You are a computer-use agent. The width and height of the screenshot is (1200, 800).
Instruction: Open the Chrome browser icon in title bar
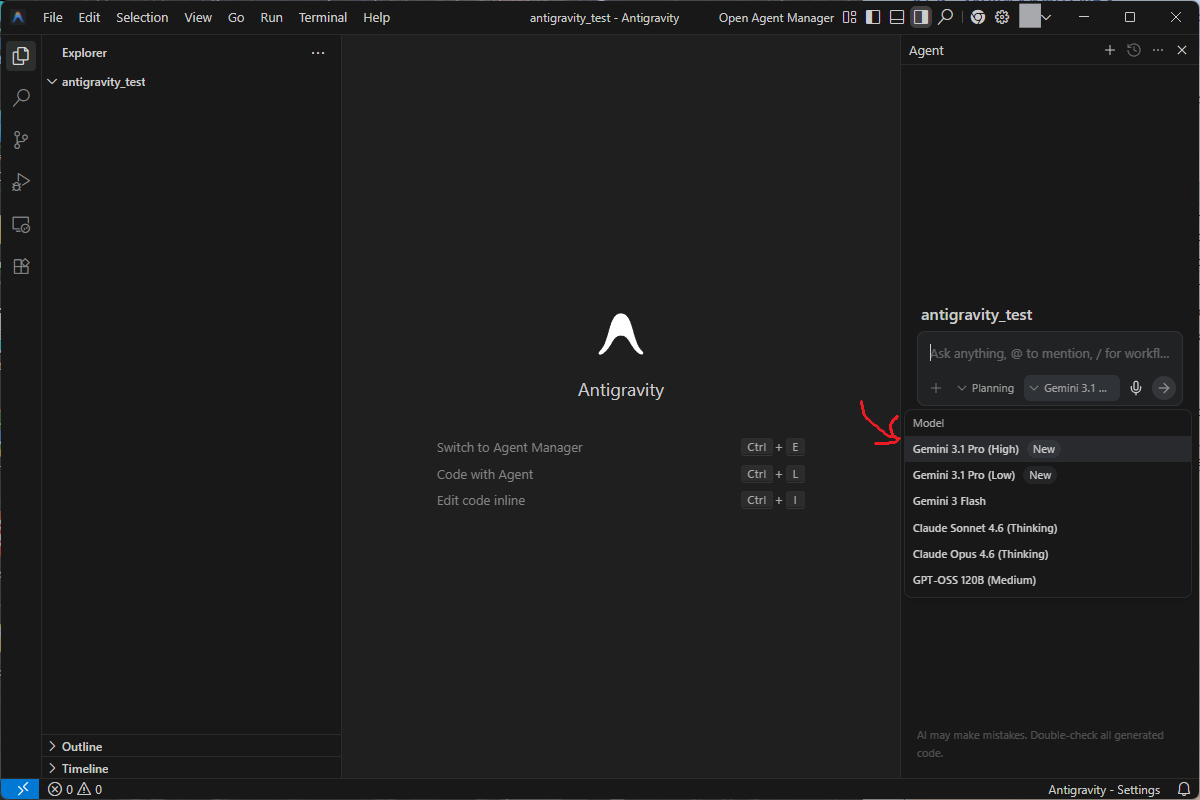click(977, 17)
